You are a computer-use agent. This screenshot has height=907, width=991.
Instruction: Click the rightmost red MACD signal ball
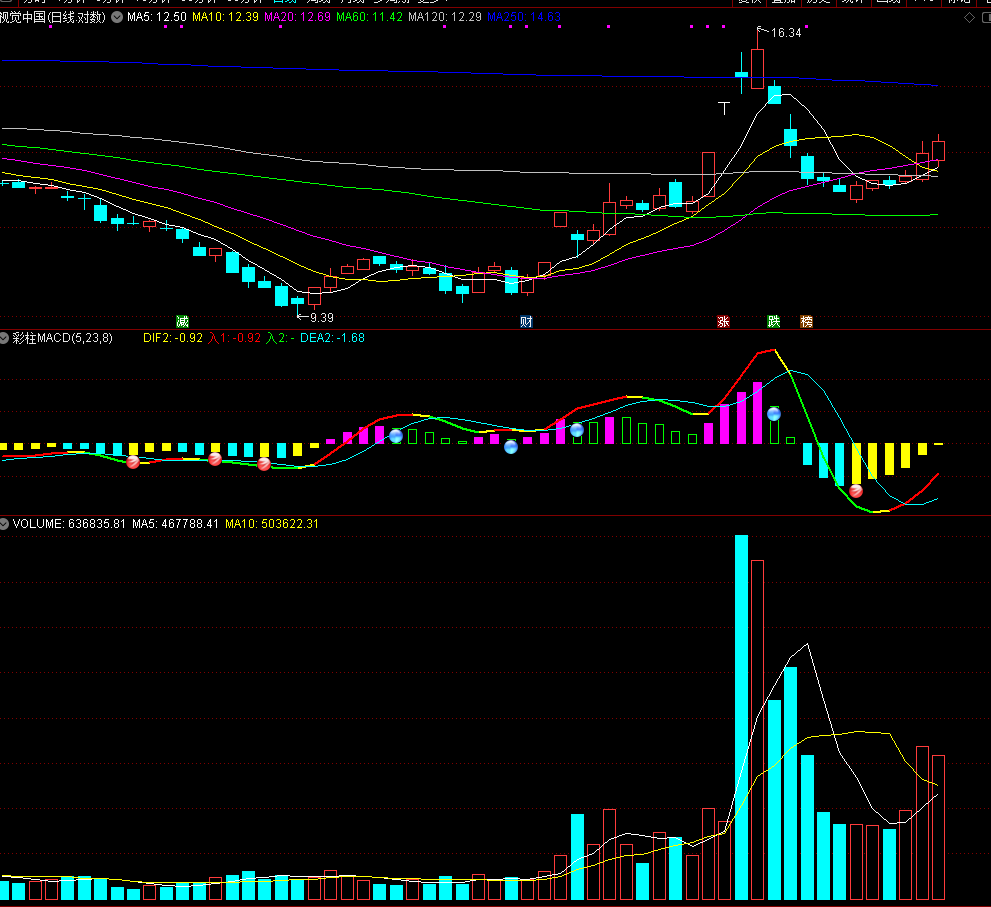tap(856, 491)
